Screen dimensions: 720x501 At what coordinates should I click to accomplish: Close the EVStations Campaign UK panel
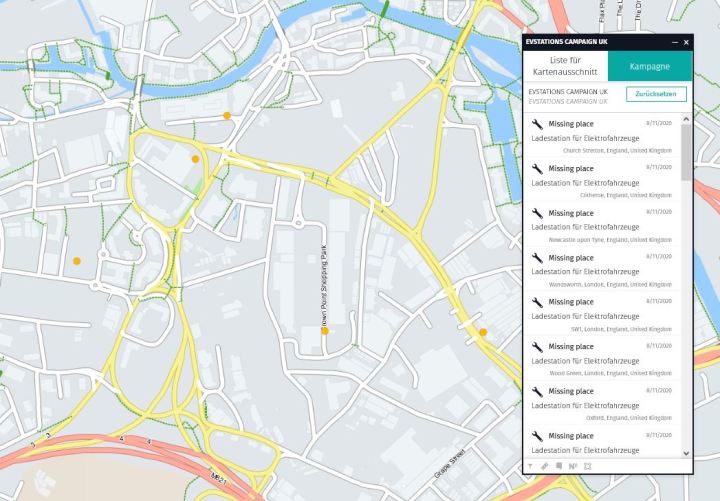click(x=686, y=42)
